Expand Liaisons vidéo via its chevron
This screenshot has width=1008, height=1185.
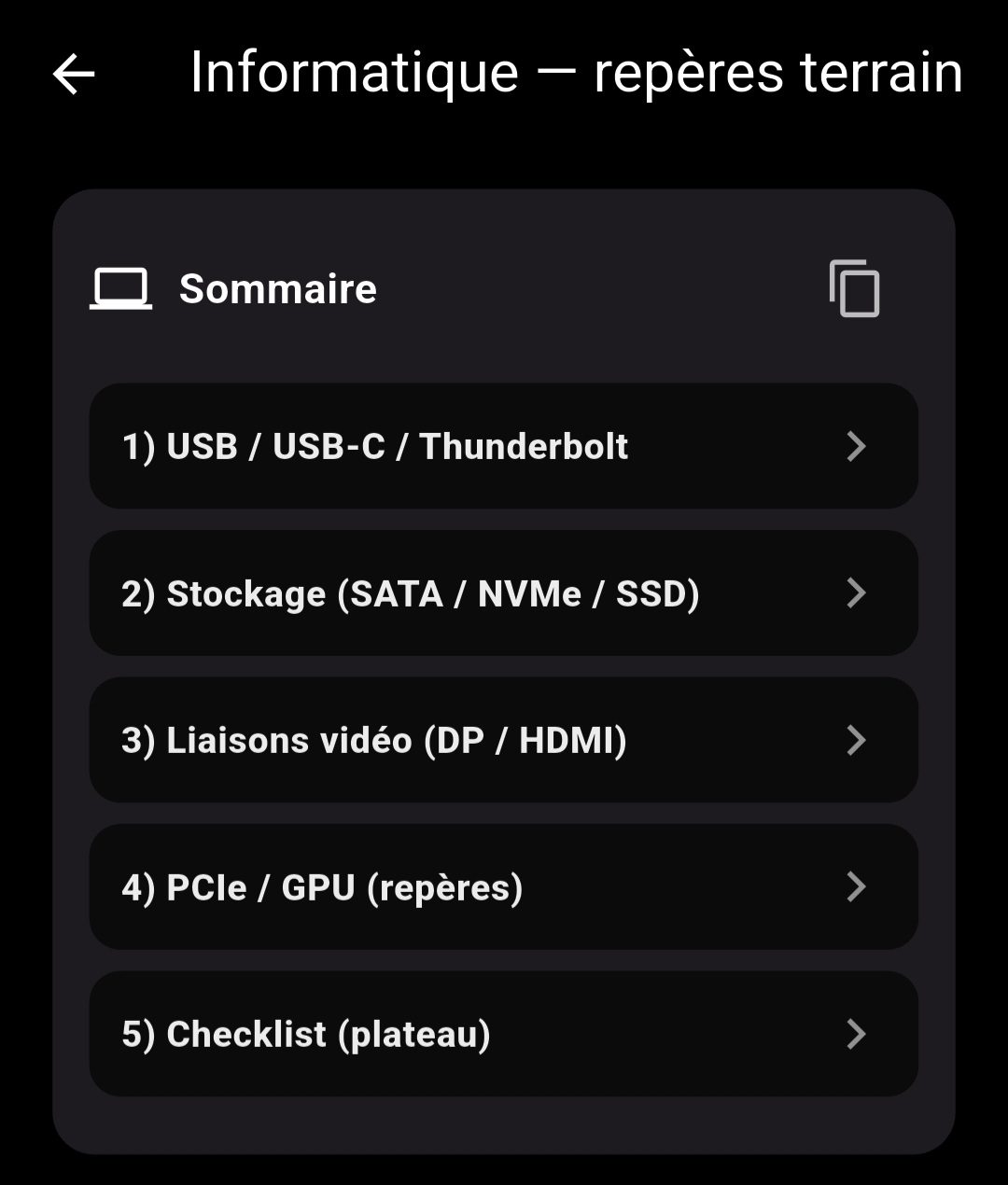pos(856,740)
